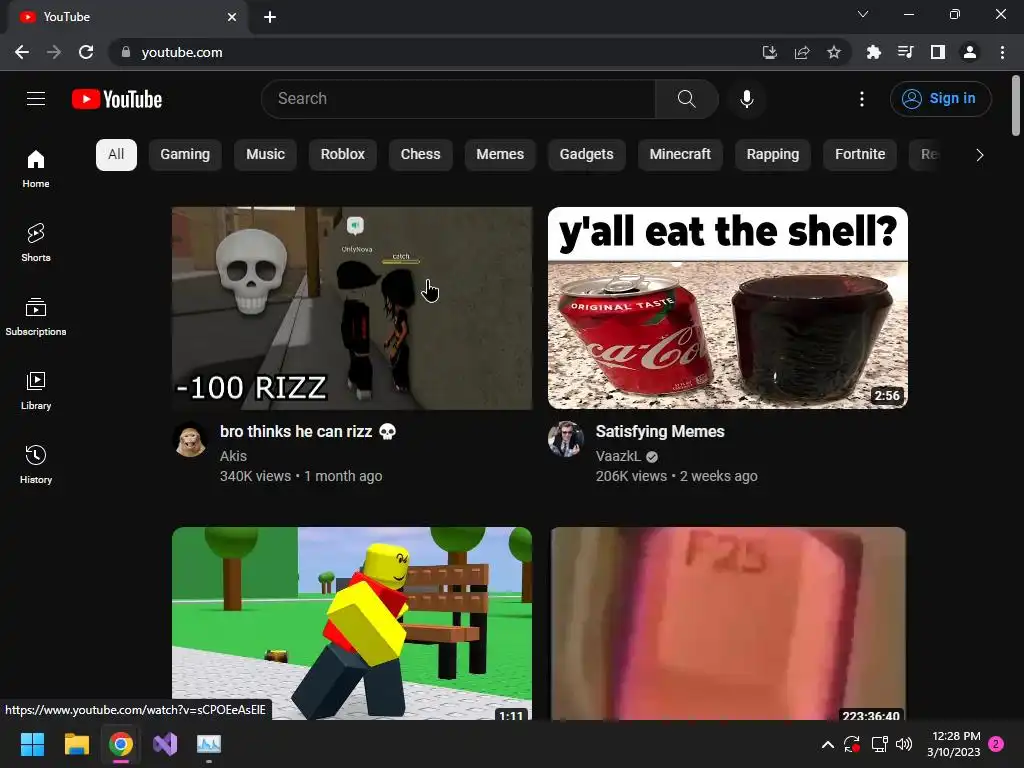The image size is (1024, 768).
Task: Close the YouTube tab
Action: tap(232, 17)
